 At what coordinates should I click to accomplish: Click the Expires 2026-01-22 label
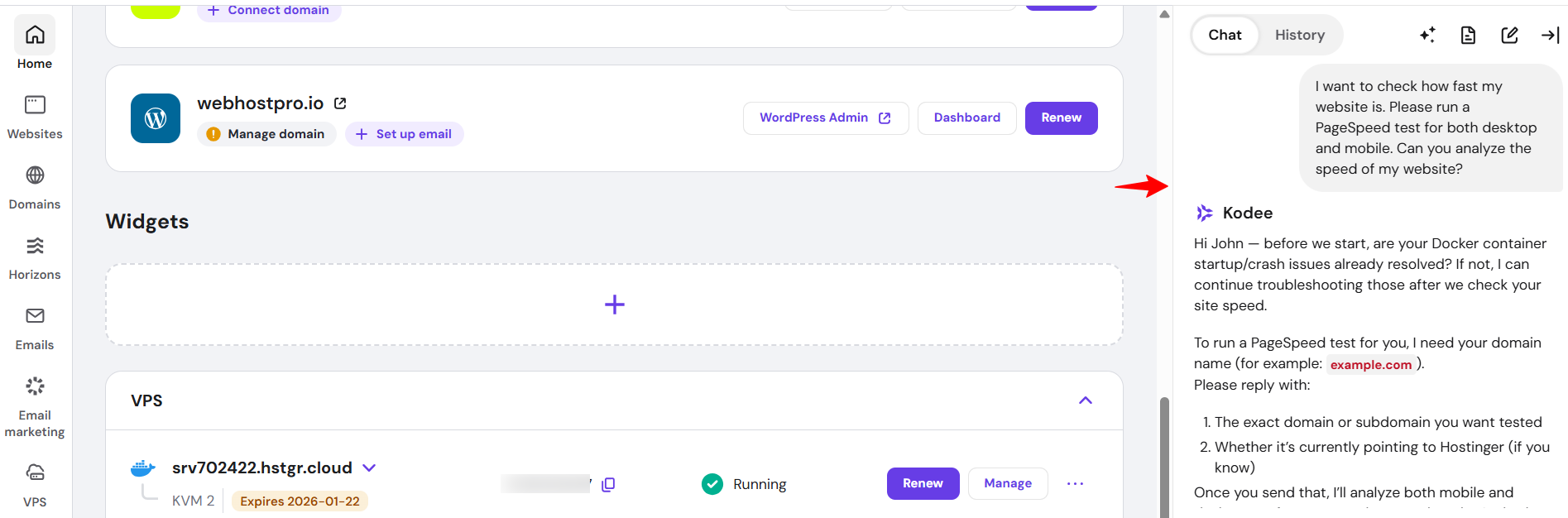pyautogui.click(x=300, y=501)
